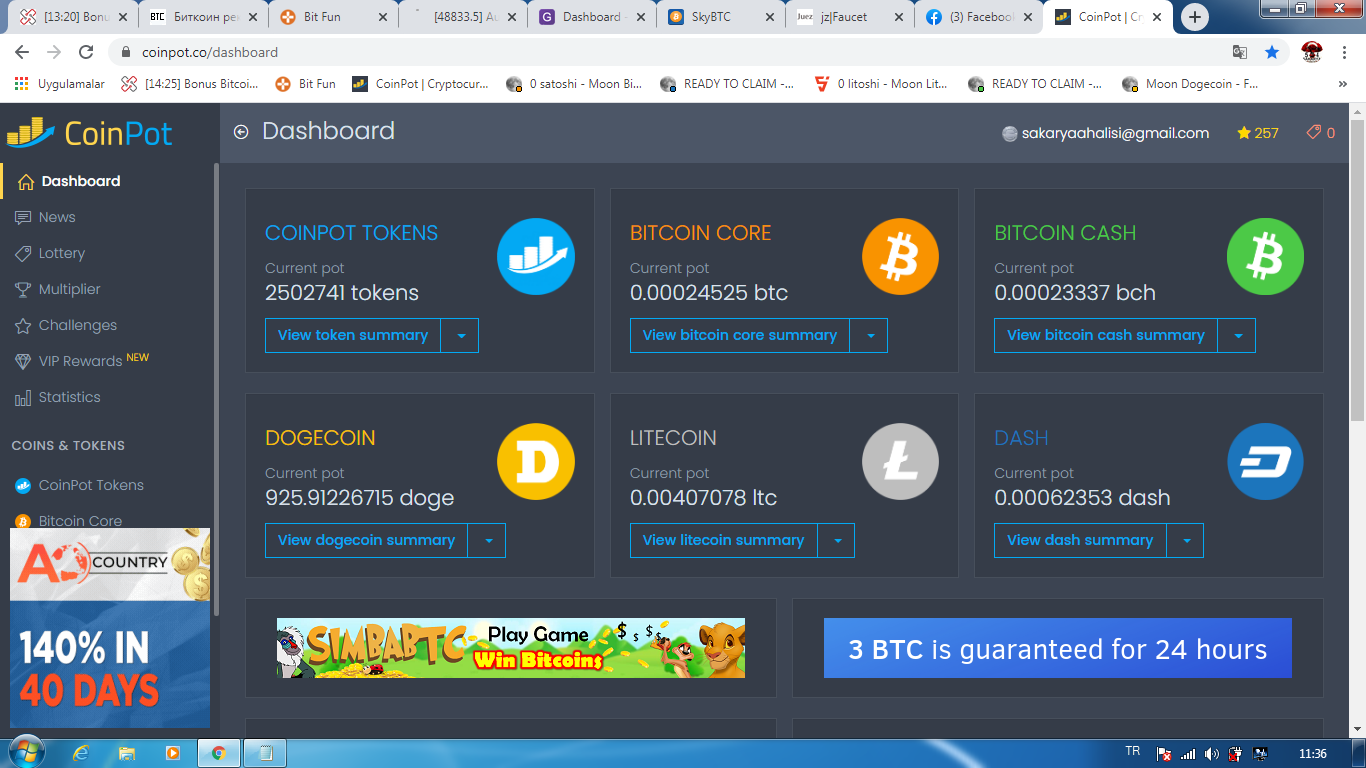The width and height of the screenshot is (1366, 768).
Task: Click the sakaryaahalisi@gmail.com account link
Action: click(1115, 133)
